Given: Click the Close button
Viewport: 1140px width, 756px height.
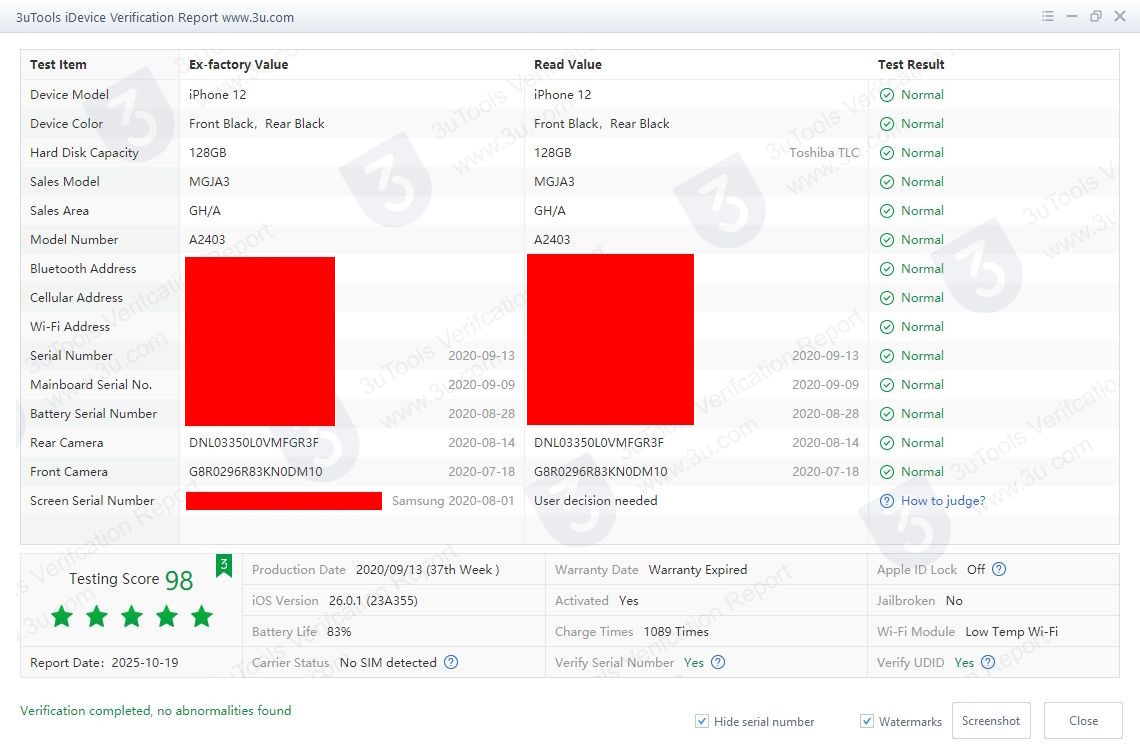Looking at the screenshot, I should click(x=1083, y=720).
